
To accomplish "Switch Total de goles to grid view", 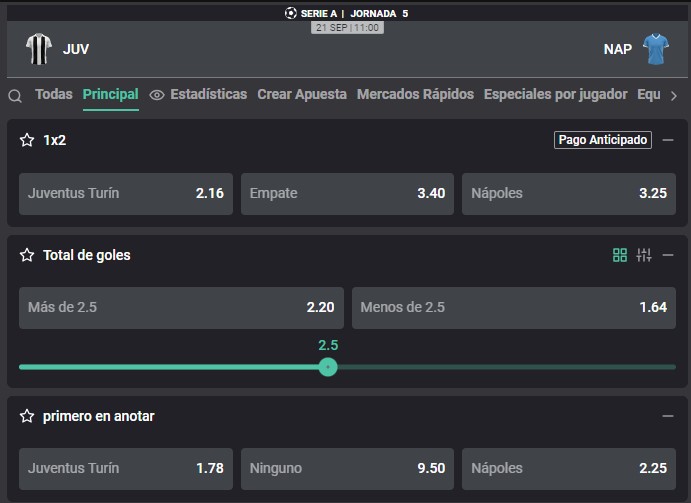I will click(x=620, y=255).
